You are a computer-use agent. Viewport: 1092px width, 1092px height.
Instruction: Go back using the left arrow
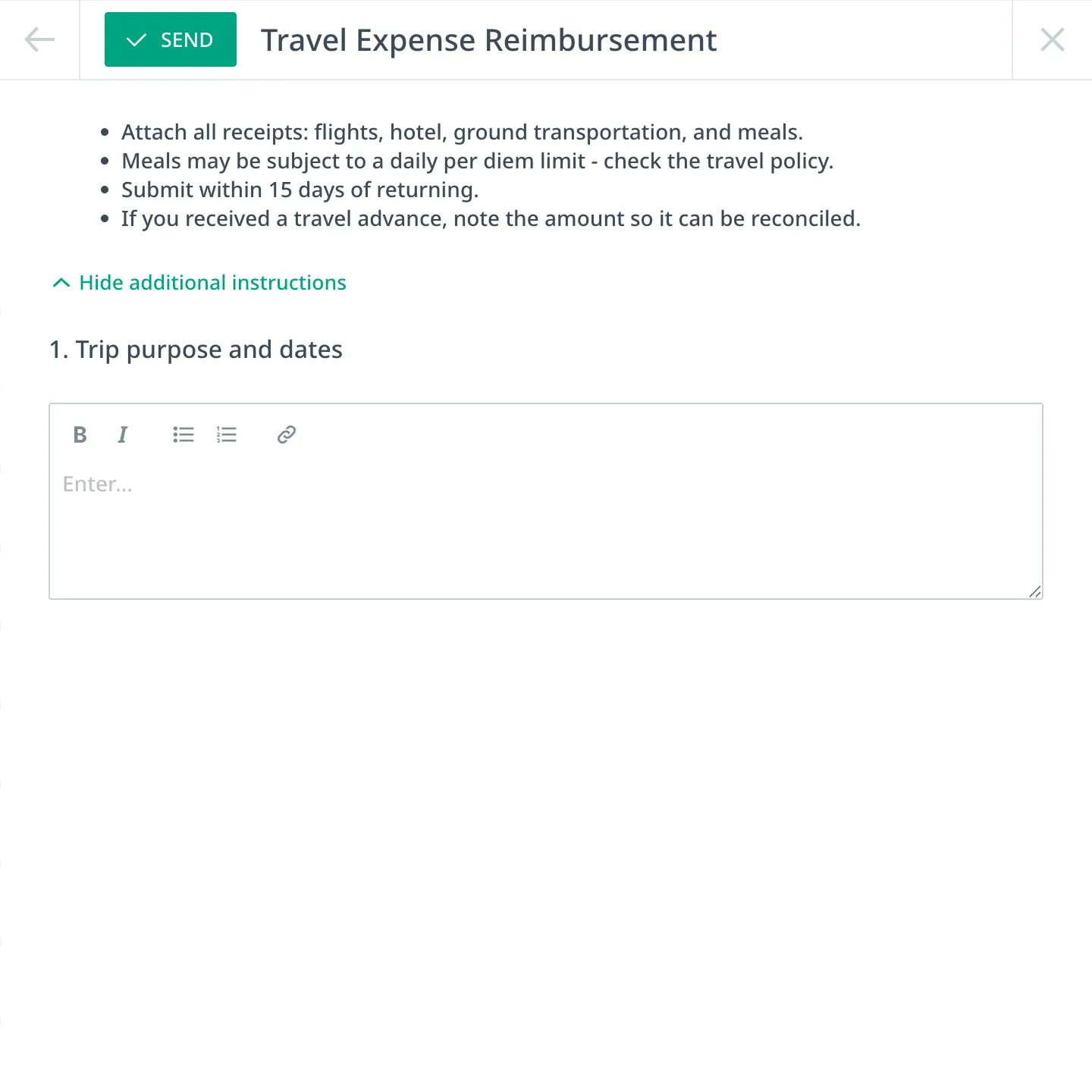39,39
